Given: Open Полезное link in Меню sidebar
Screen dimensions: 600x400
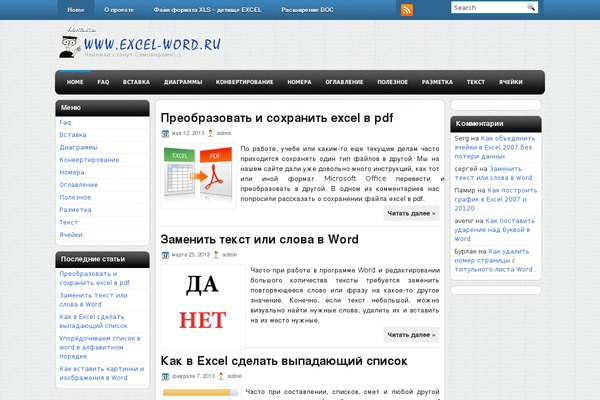Looking at the screenshot, I should [x=75, y=197].
